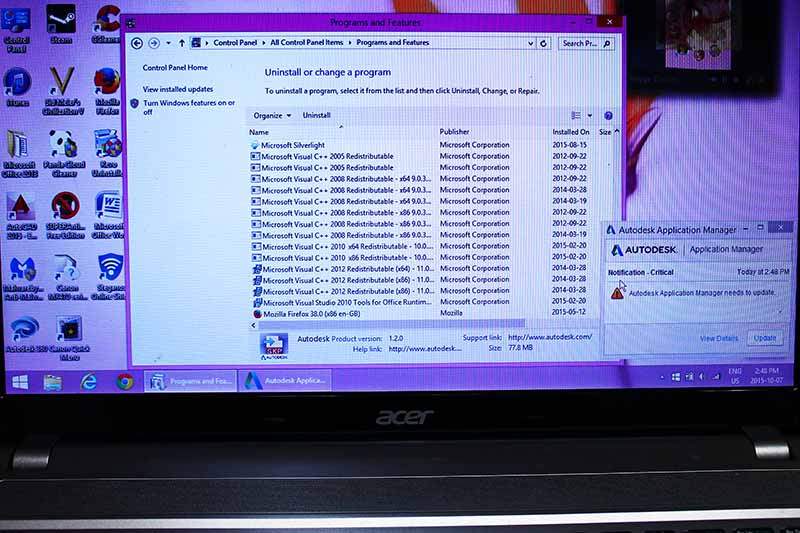Switch to Programs and Features taskbar button
The height and width of the screenshot is (533, 800).
(x=191, y=381)
